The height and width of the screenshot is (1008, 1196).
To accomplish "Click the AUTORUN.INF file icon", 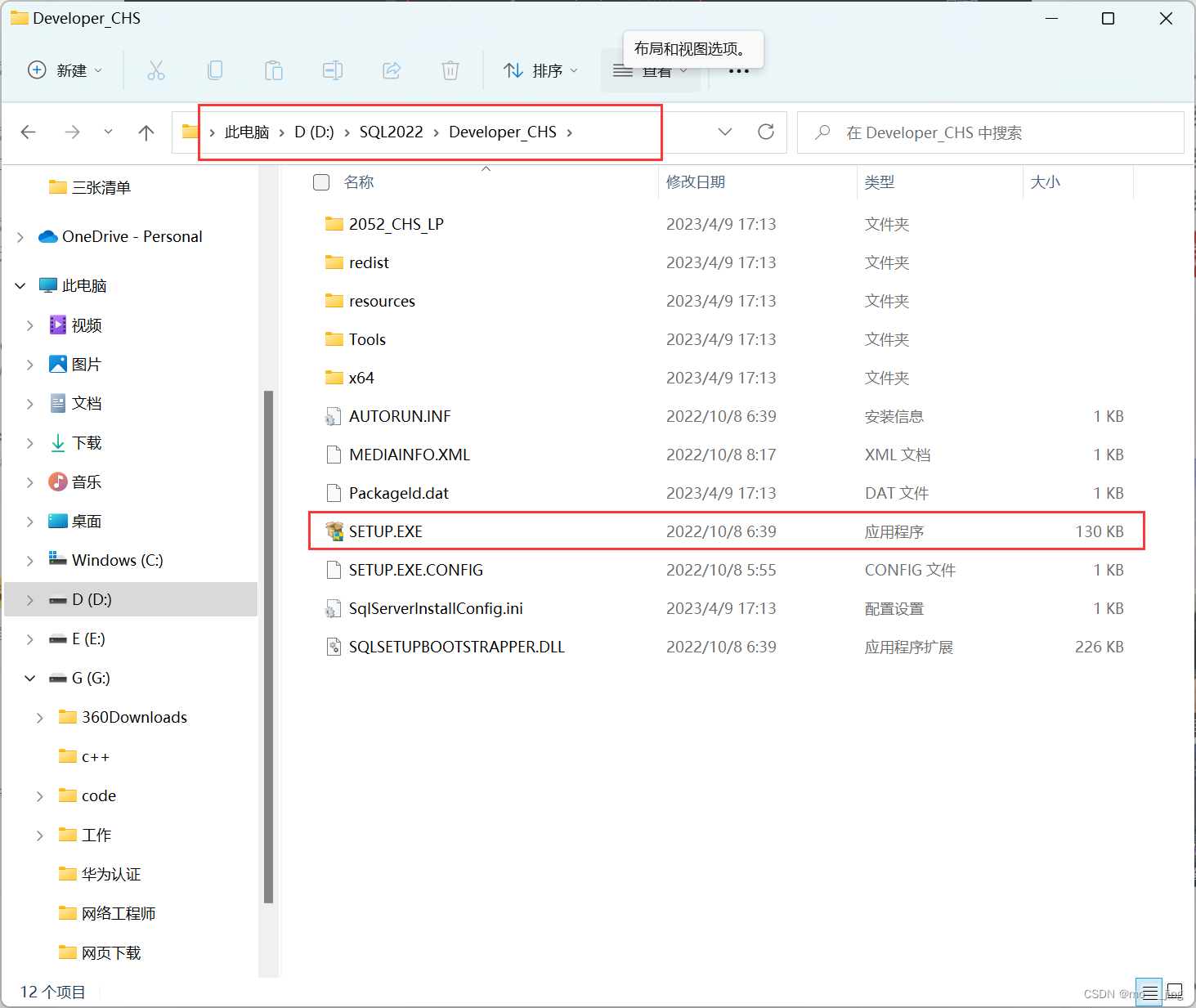I will coord(333,416).
